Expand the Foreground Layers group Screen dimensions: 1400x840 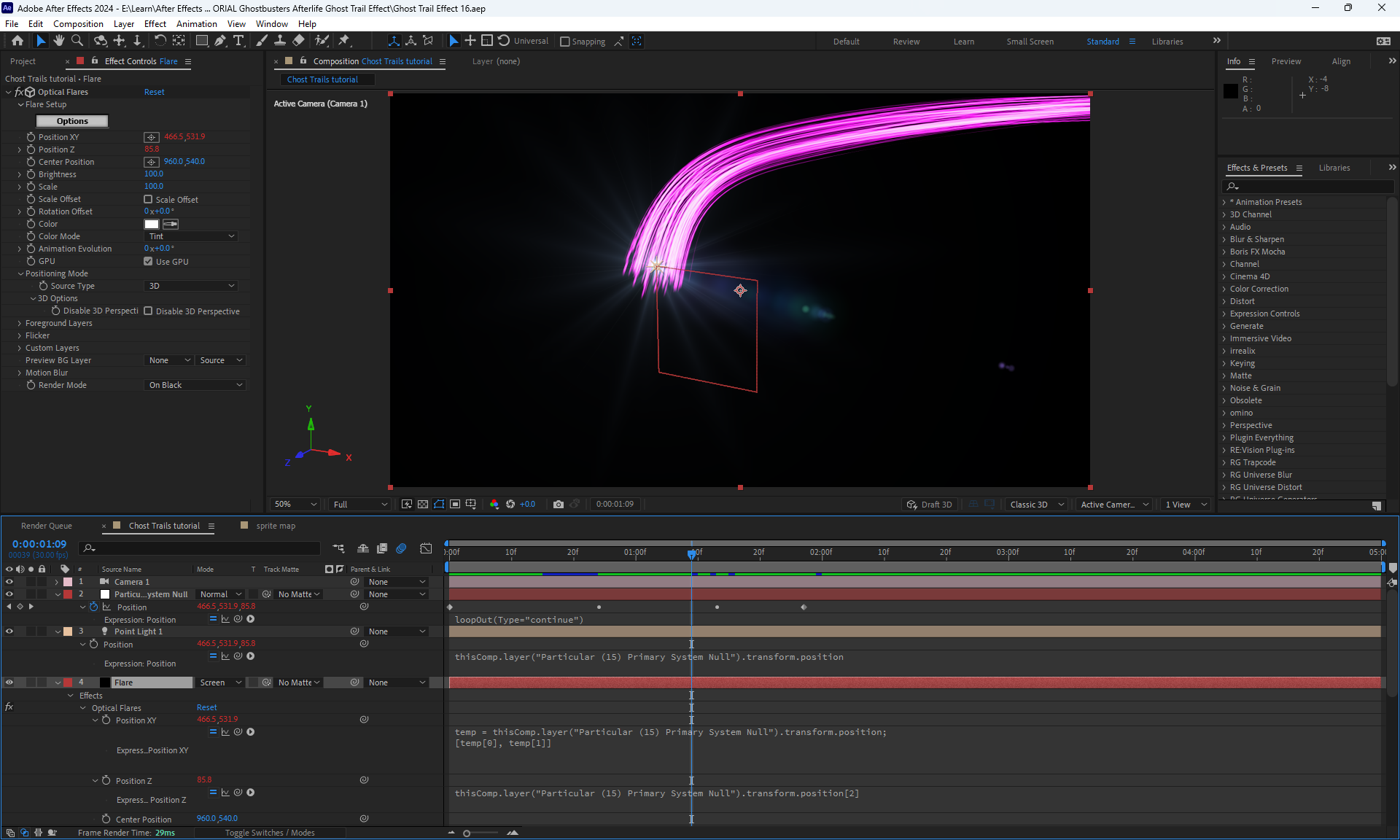(20, 323)
